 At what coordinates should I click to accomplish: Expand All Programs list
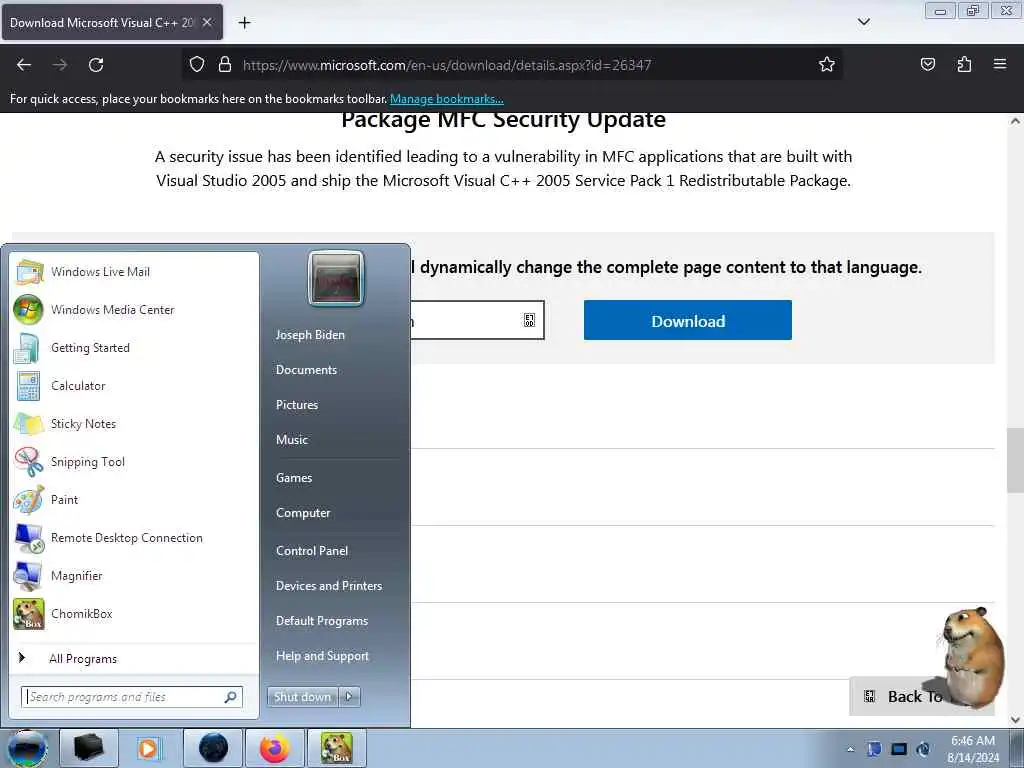pyautogui.click(x=134, y=658)
